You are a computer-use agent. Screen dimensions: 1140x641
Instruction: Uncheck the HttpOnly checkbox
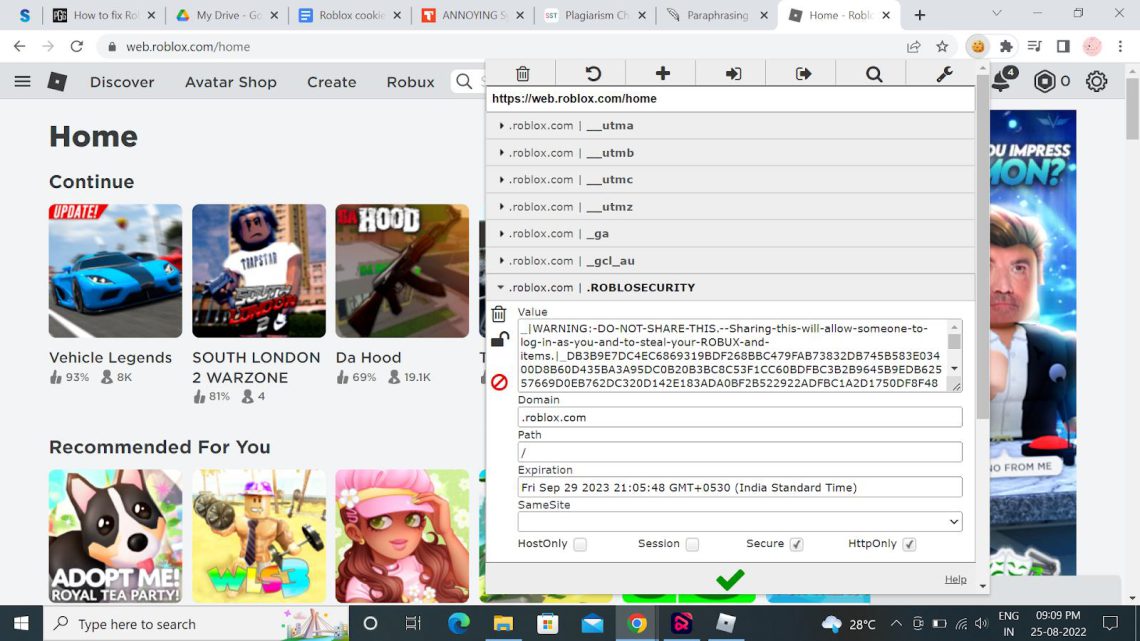coord(908,544)
